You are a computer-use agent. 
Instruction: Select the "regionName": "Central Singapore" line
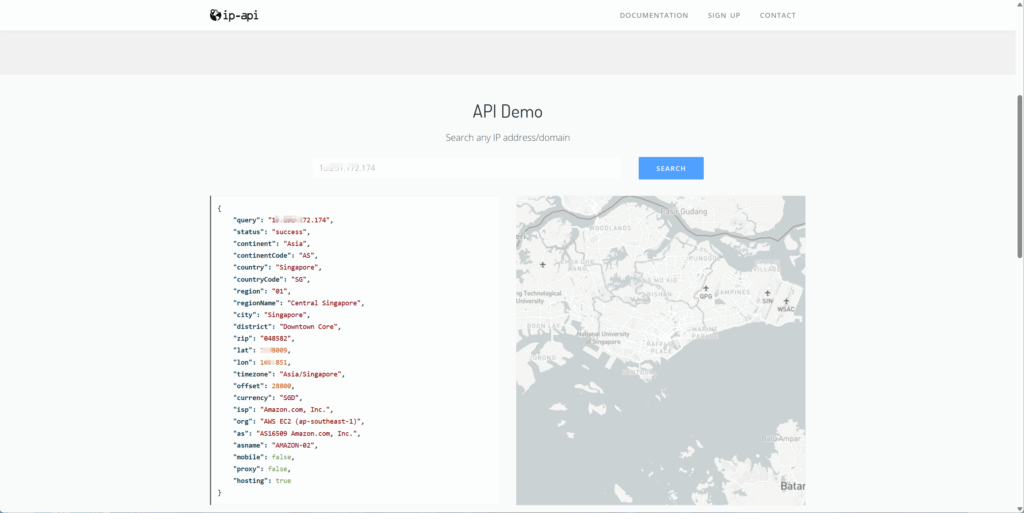point(298,303)
